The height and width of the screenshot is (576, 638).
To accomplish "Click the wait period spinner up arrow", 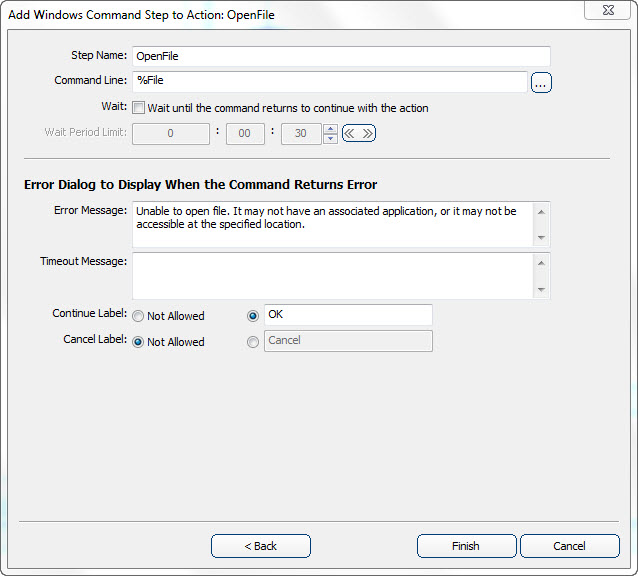I will 331,128.
